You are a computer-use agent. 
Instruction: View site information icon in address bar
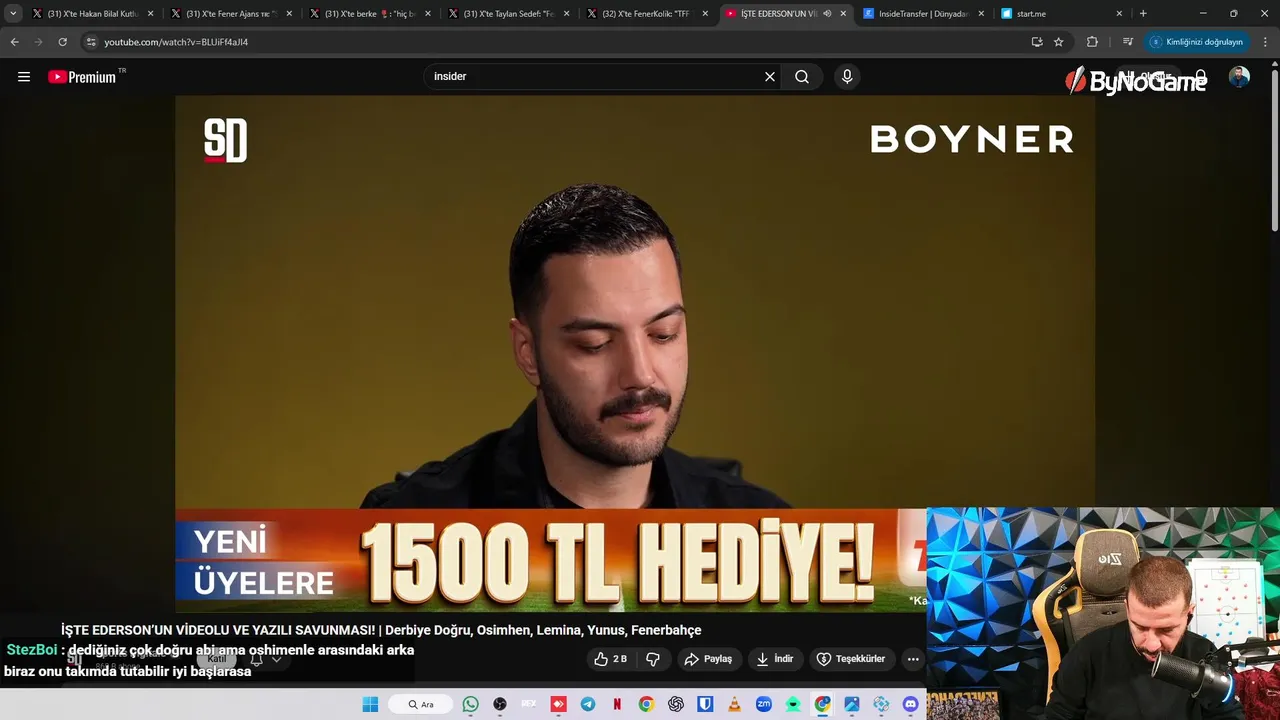click(x=91, y=42)
